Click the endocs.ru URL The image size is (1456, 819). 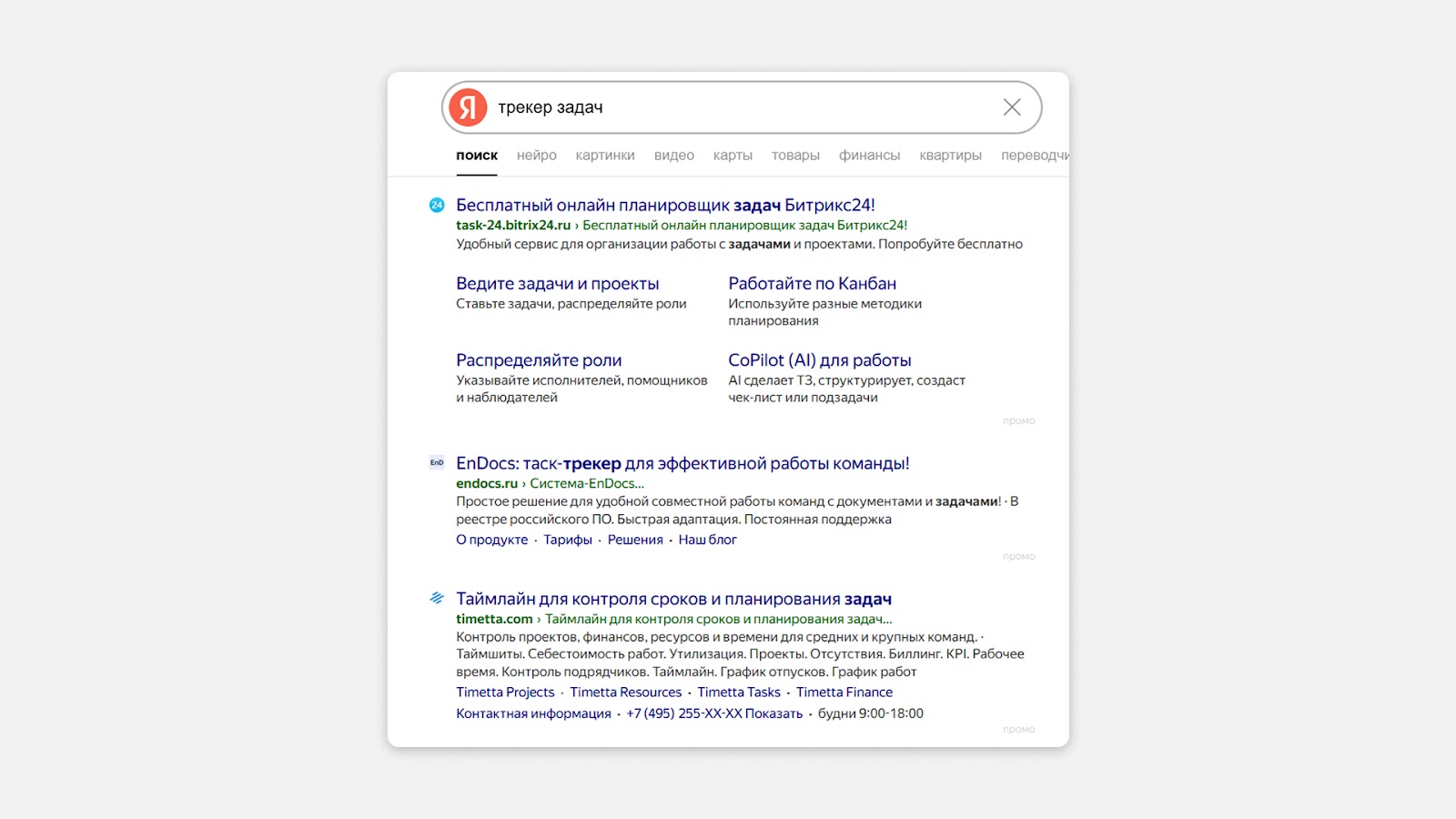(x=487, y=483)
